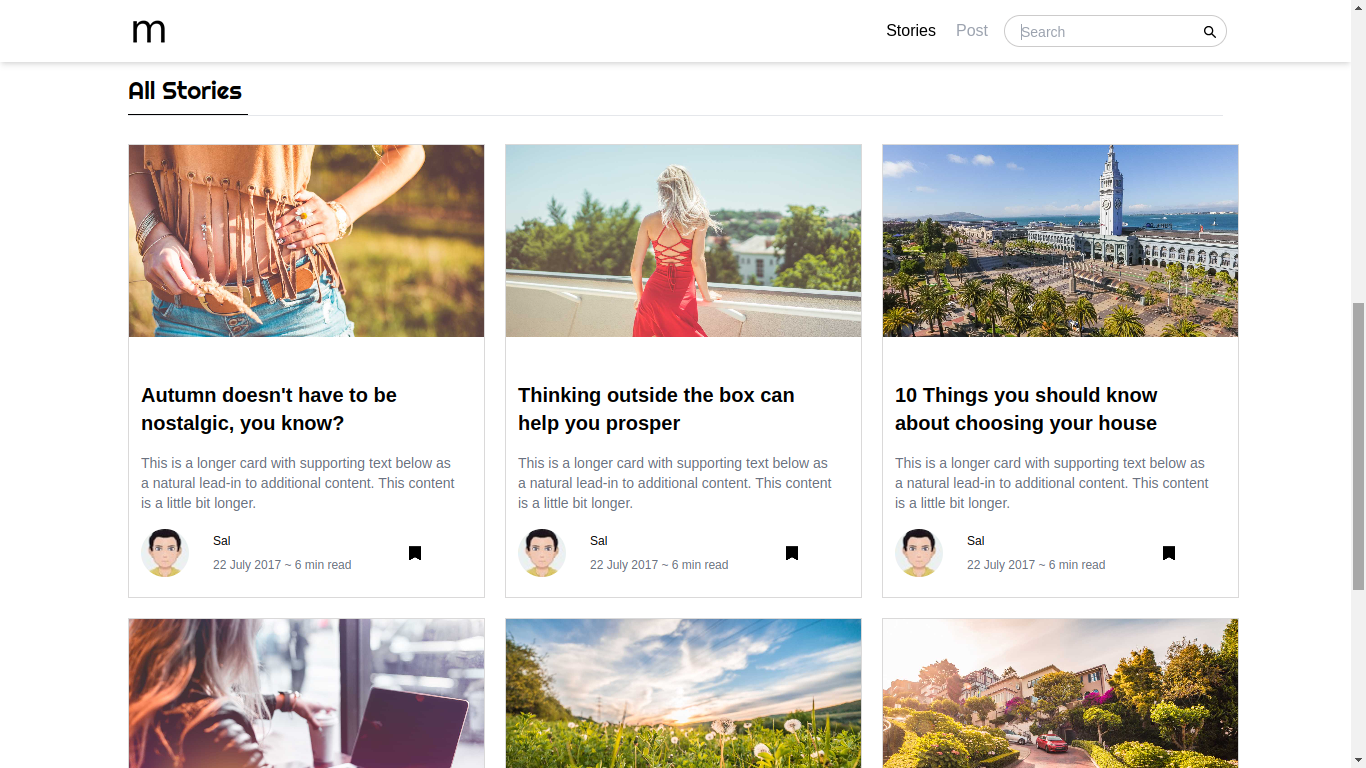Click Sal's avatar on the 10 Things card

[919, 553]
